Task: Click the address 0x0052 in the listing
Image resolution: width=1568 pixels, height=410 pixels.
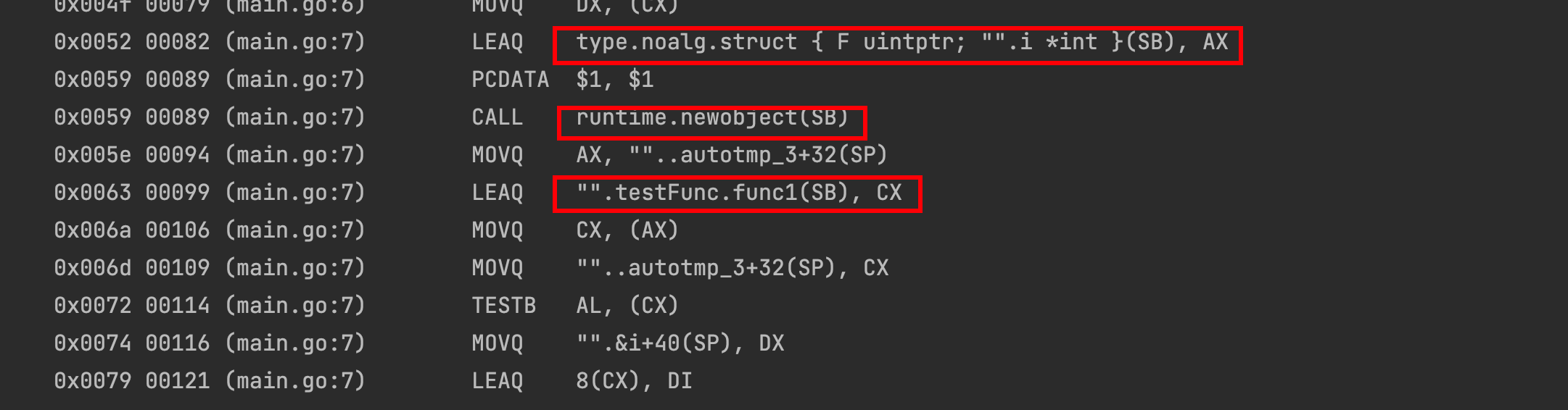Action: [92, 42]
